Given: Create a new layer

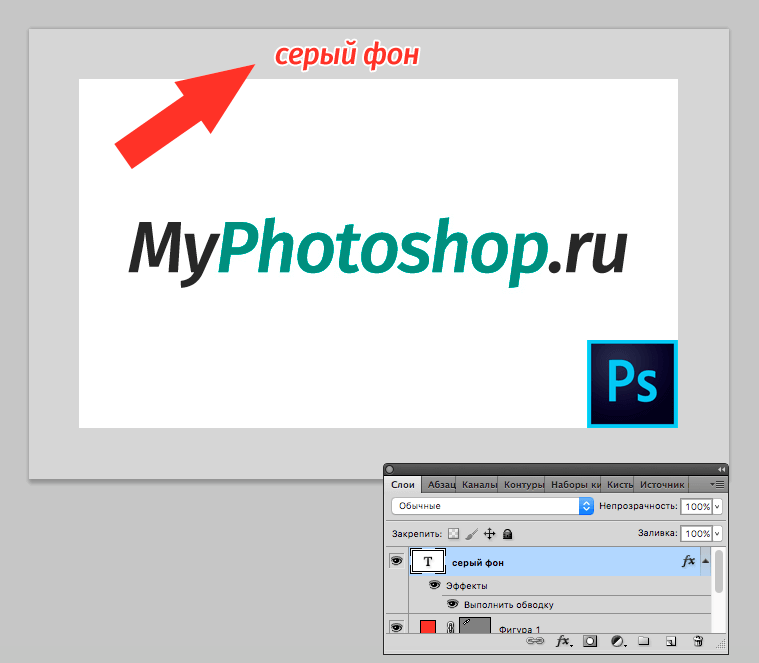Looking at the screenshot, I should click(671, 641).
